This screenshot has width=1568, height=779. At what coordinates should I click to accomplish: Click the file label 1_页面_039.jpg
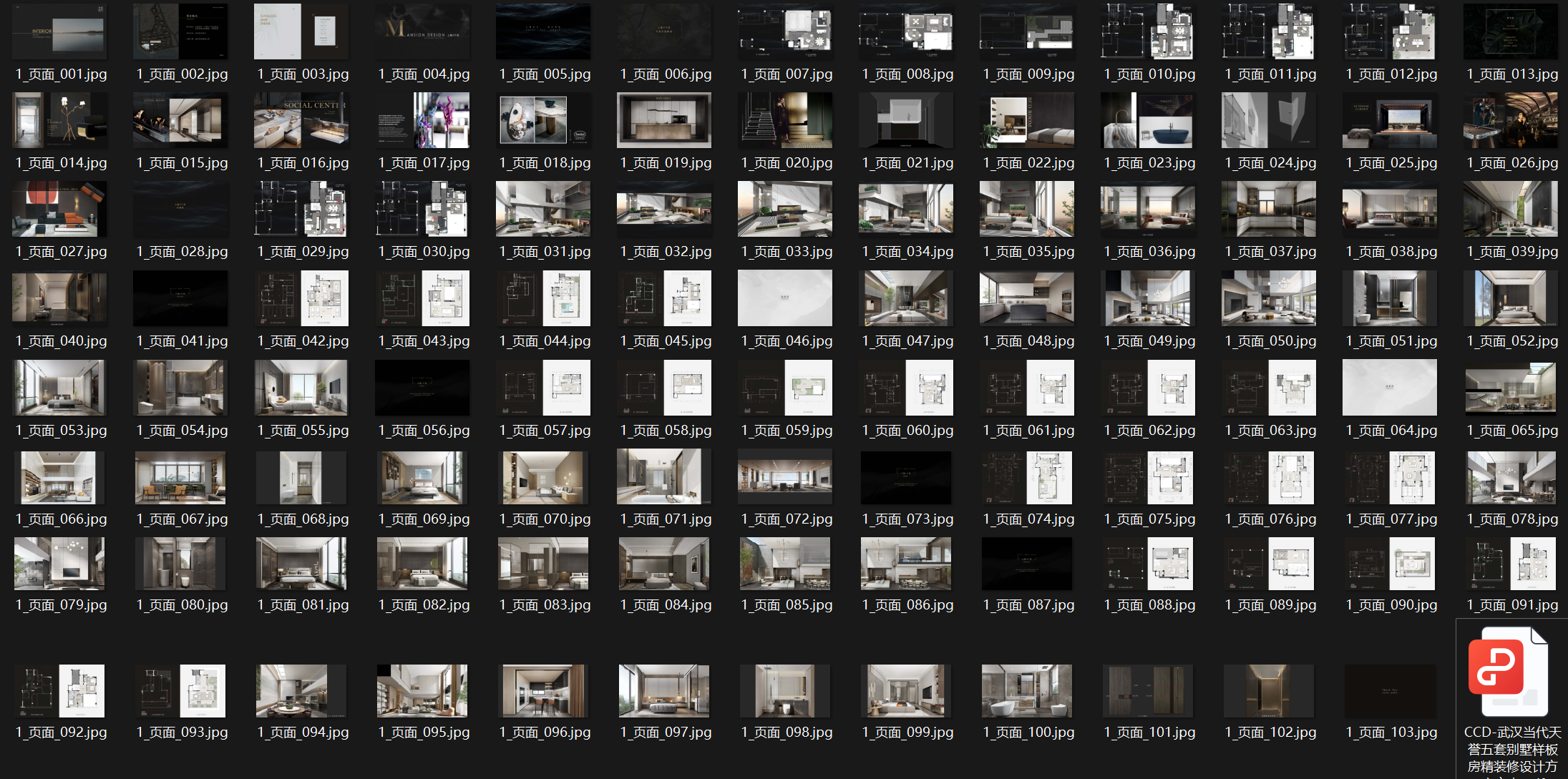1512,252
